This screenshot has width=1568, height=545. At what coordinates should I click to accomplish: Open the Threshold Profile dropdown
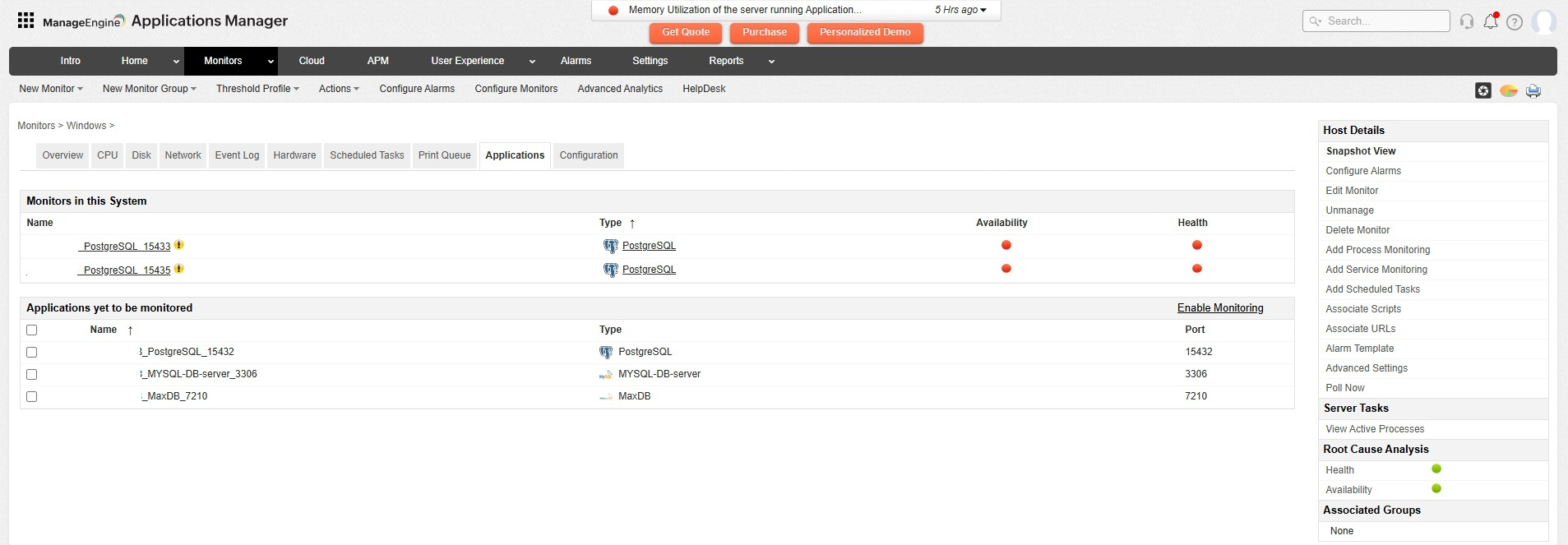257,89
